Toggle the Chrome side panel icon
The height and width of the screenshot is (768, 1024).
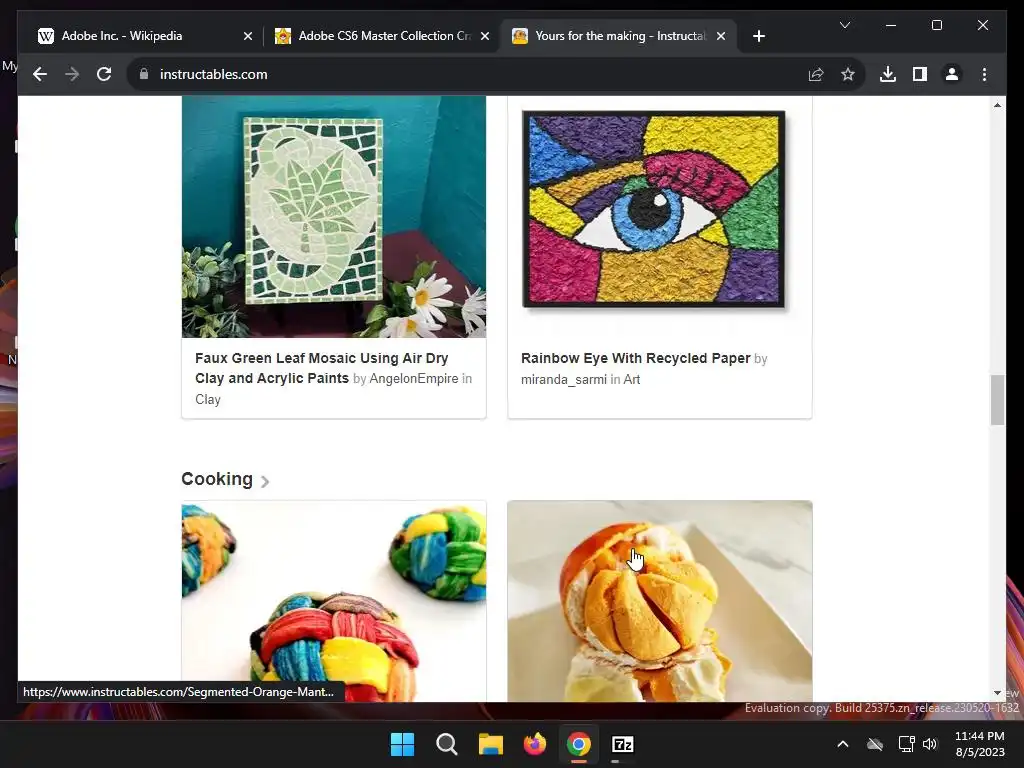point(920,74)
